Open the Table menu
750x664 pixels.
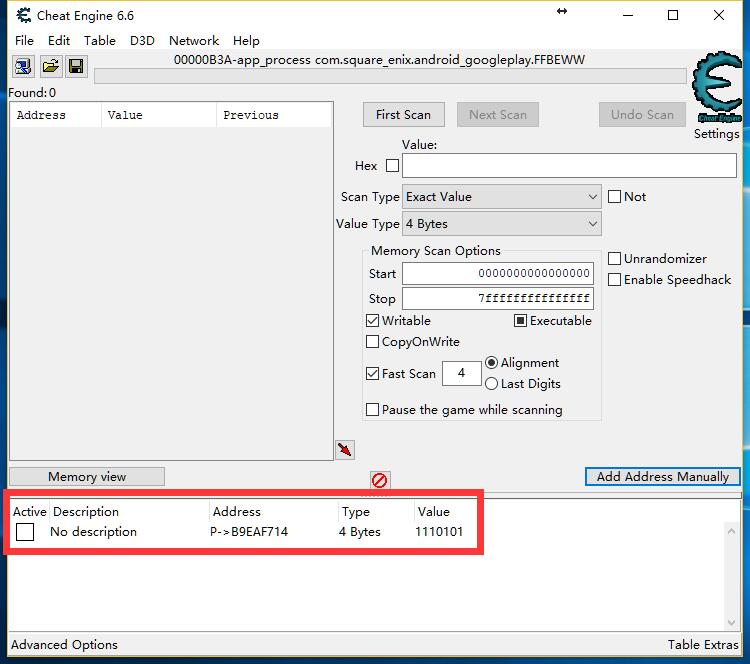click(x=100, y=41)
